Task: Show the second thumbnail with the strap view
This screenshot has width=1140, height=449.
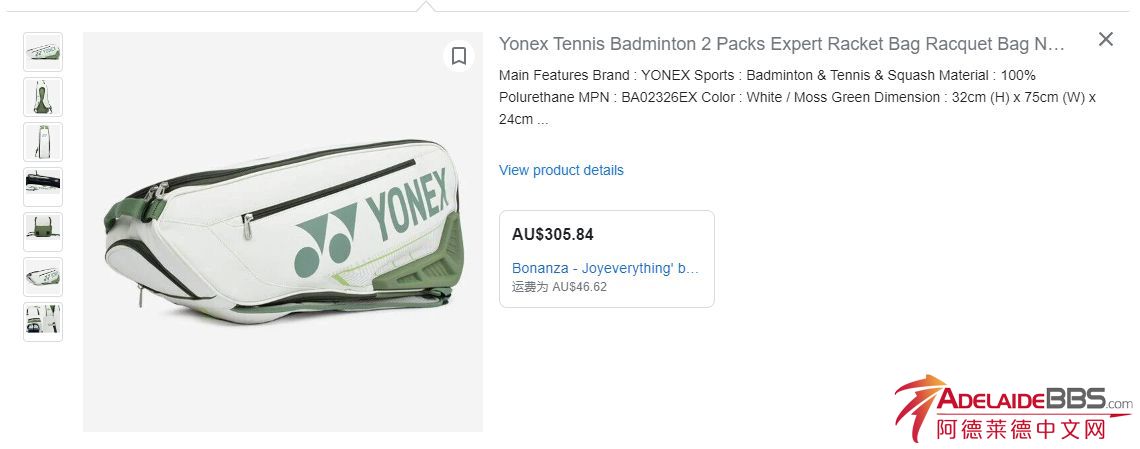Action: (x=43, y=97)
